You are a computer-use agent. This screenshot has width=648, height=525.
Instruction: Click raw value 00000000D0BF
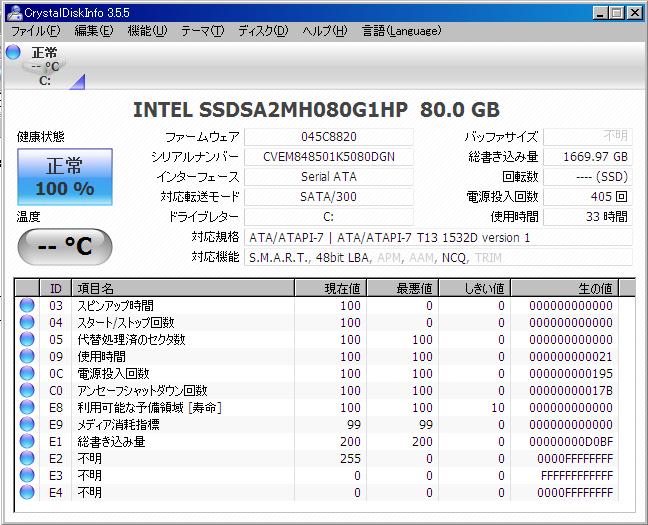pyautogui.click(x=571, y=441)
